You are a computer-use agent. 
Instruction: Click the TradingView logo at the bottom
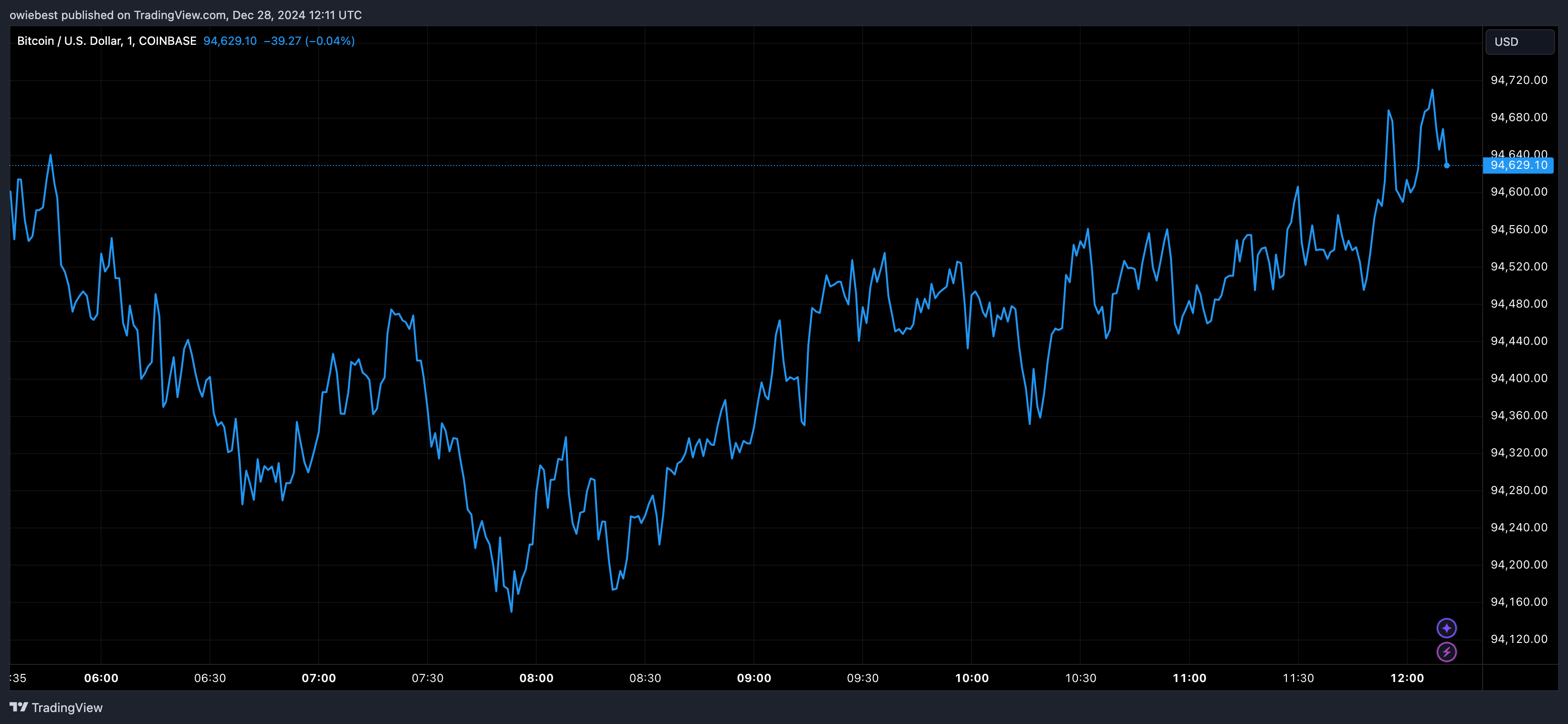56,707
